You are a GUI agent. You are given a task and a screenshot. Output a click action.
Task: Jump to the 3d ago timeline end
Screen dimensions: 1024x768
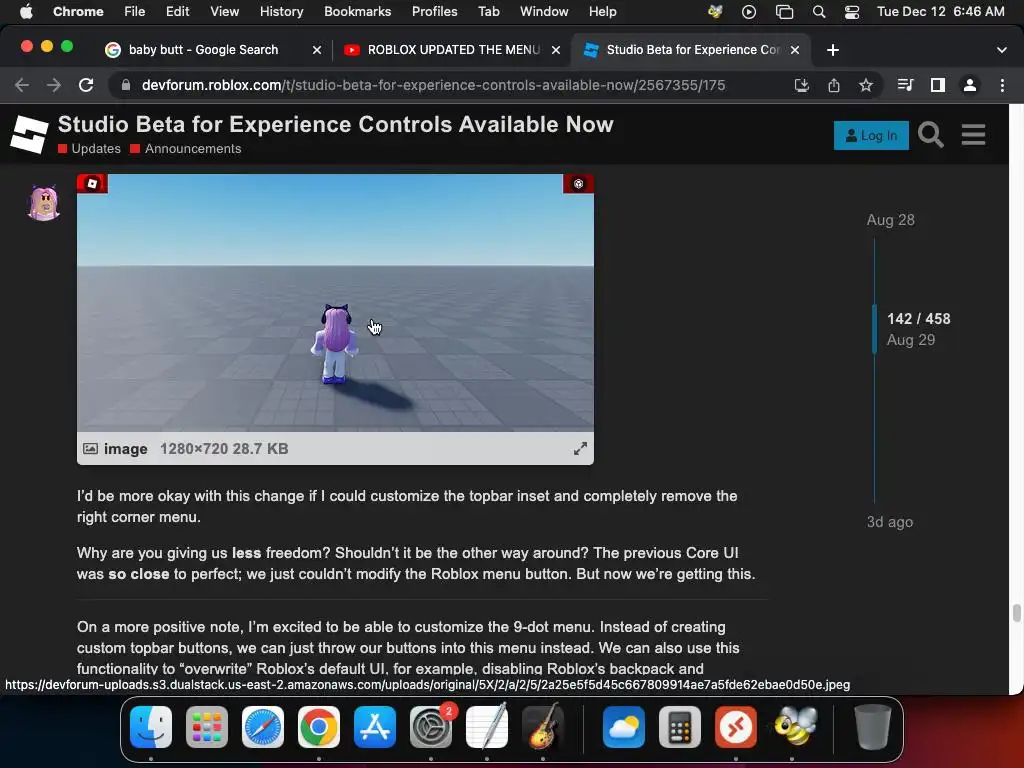click(x=889, y=522)
